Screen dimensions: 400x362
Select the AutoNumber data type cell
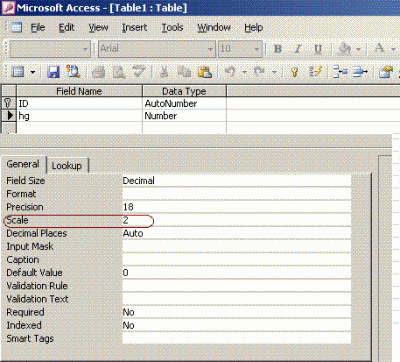(x=184, y=103)
